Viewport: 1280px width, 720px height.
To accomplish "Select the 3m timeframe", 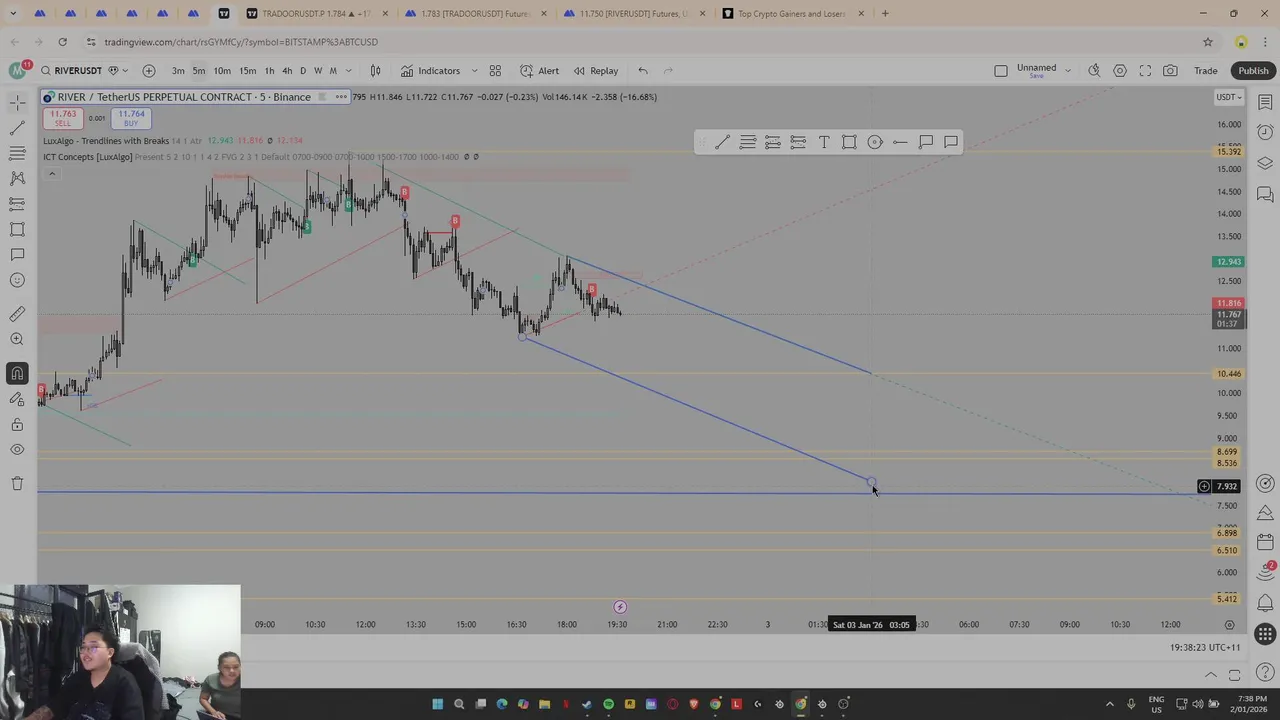I will coord(178,71).
